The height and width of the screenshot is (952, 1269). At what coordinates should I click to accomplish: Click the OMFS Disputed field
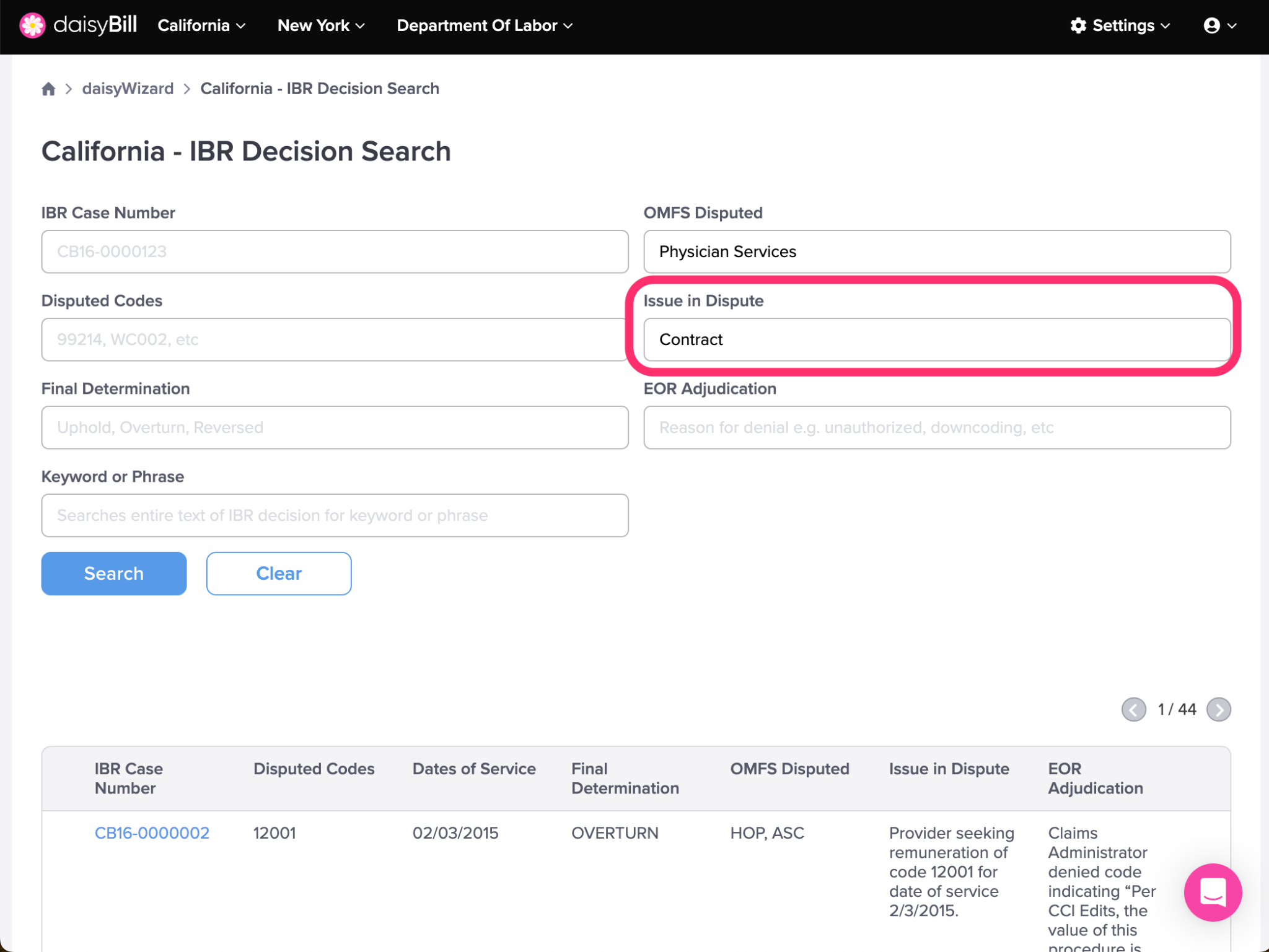click(937, 251)
